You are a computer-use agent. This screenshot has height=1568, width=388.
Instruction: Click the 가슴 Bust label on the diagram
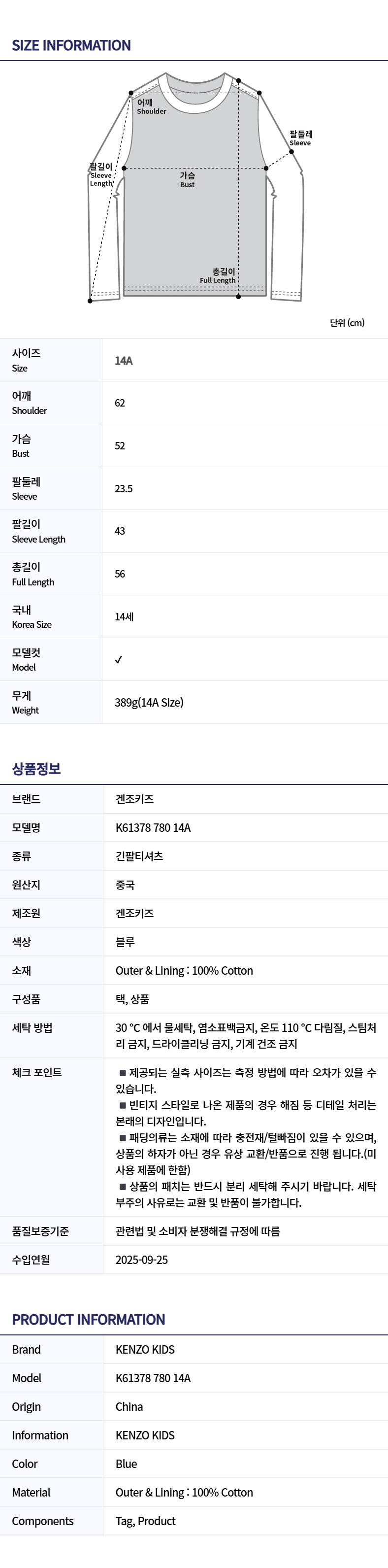tap(187, 179)
